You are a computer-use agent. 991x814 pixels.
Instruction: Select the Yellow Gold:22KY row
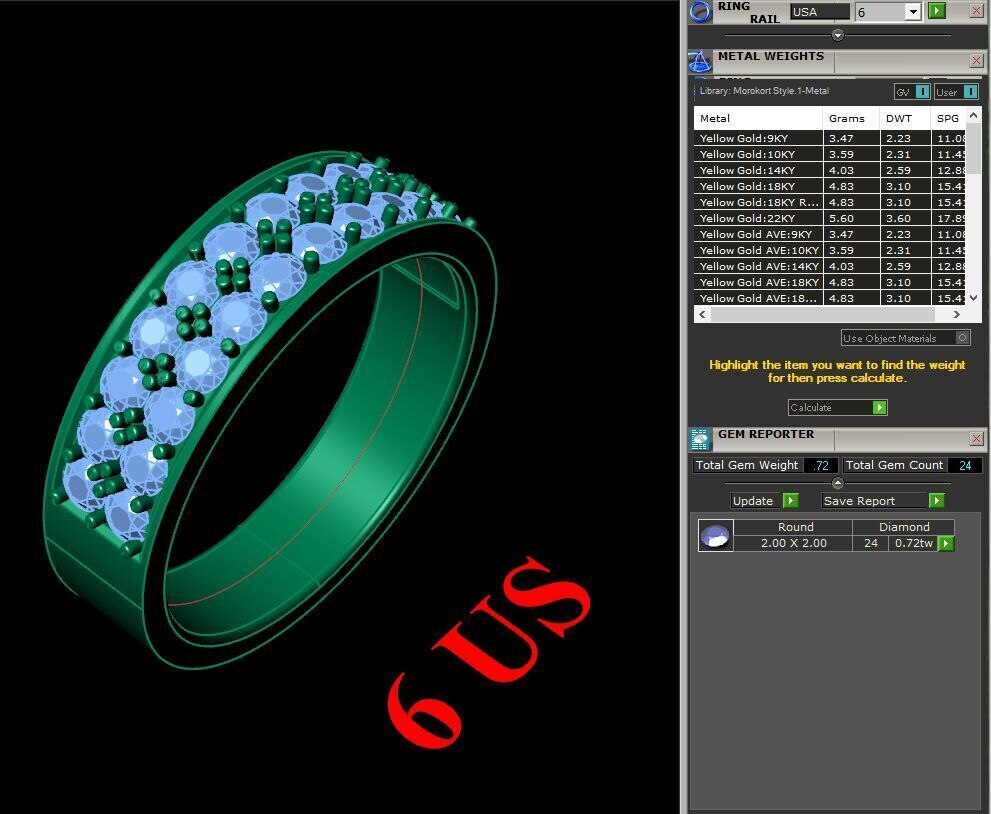tap(829, 218)
